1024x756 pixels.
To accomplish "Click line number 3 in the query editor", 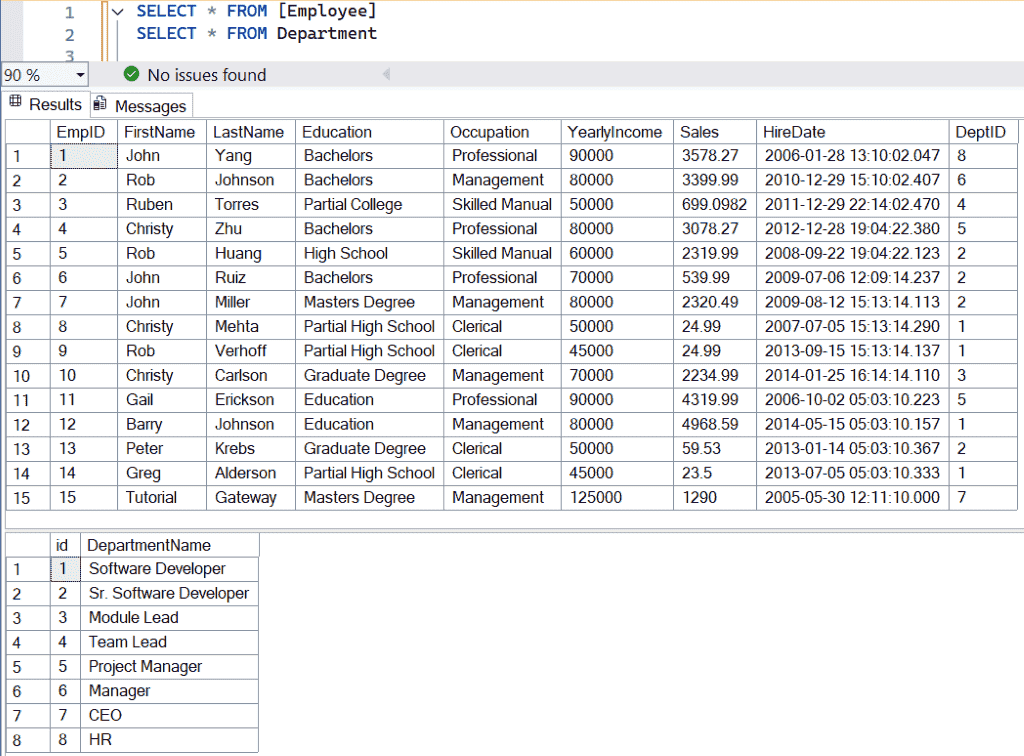I will click(68, 53).
